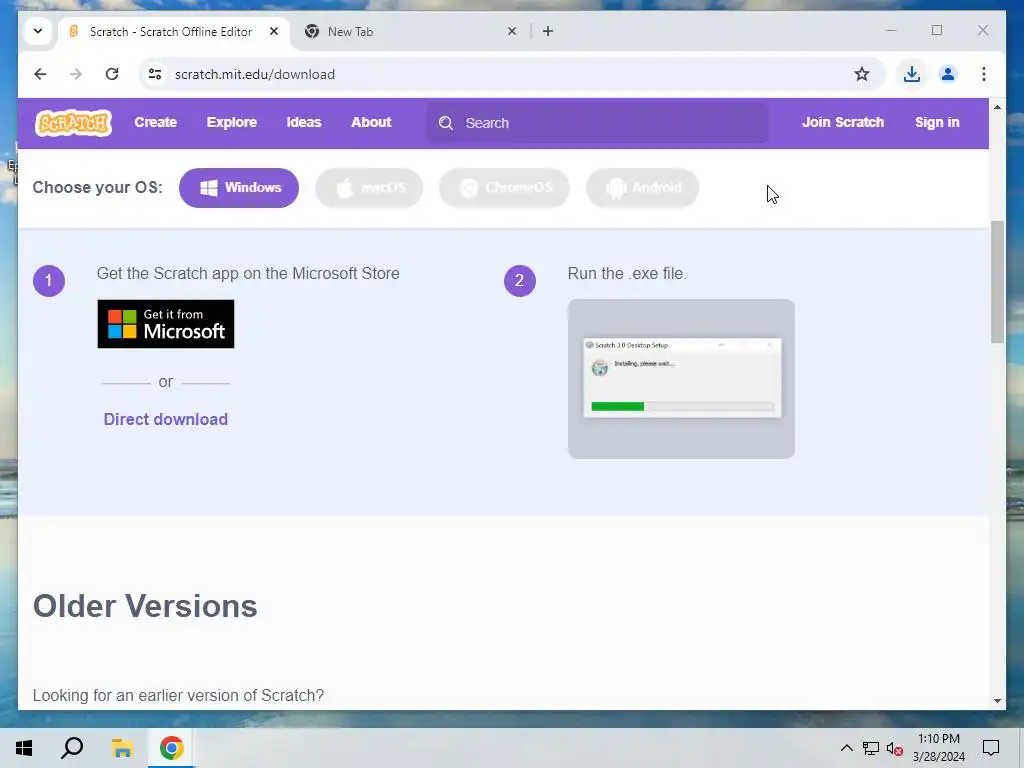The width and height of the screenshot is (1024, 768).
Task: Open the Chrome profile icon
Action: coord(948,74)
